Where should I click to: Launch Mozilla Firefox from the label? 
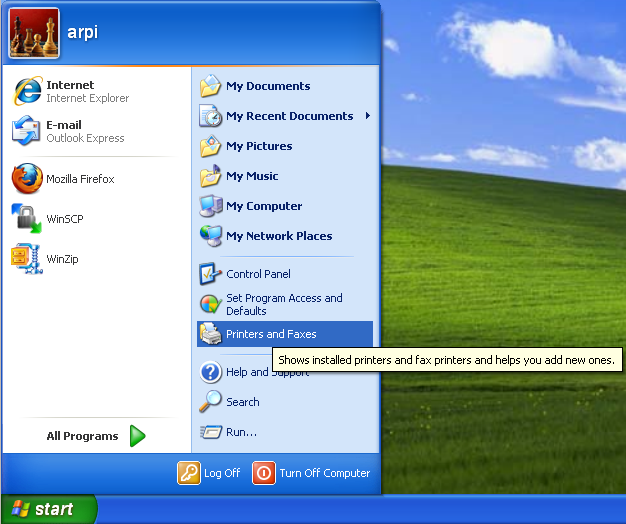coord(80,179)
